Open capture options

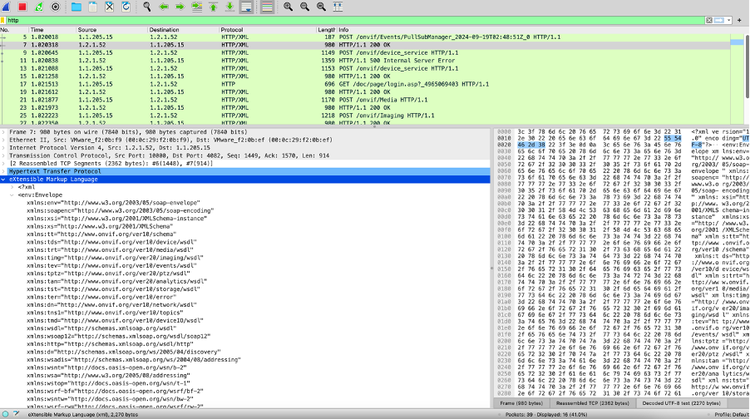pos(55,6)
